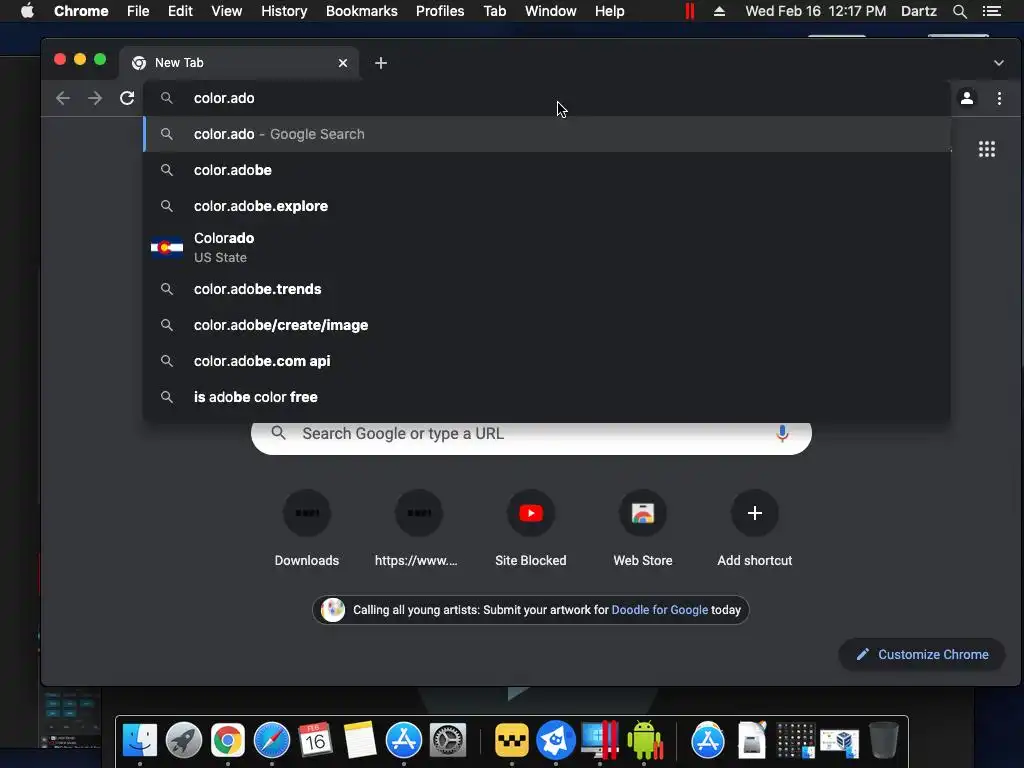Open the Downloads shortcut
The image size is (1024, 768).
click(306, 529)
